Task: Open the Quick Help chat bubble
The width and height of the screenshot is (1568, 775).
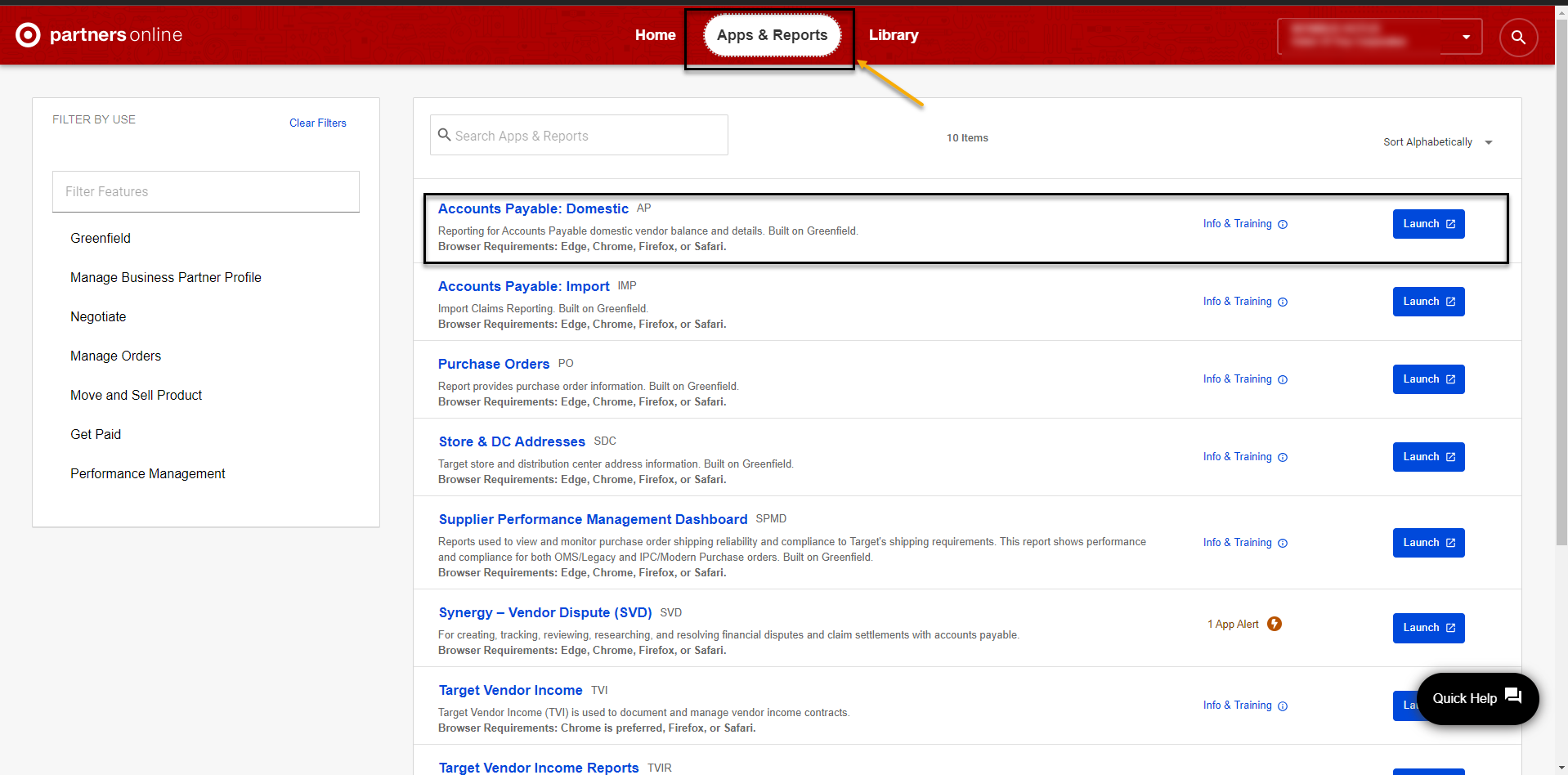Action: click(x=1476, y=699)
